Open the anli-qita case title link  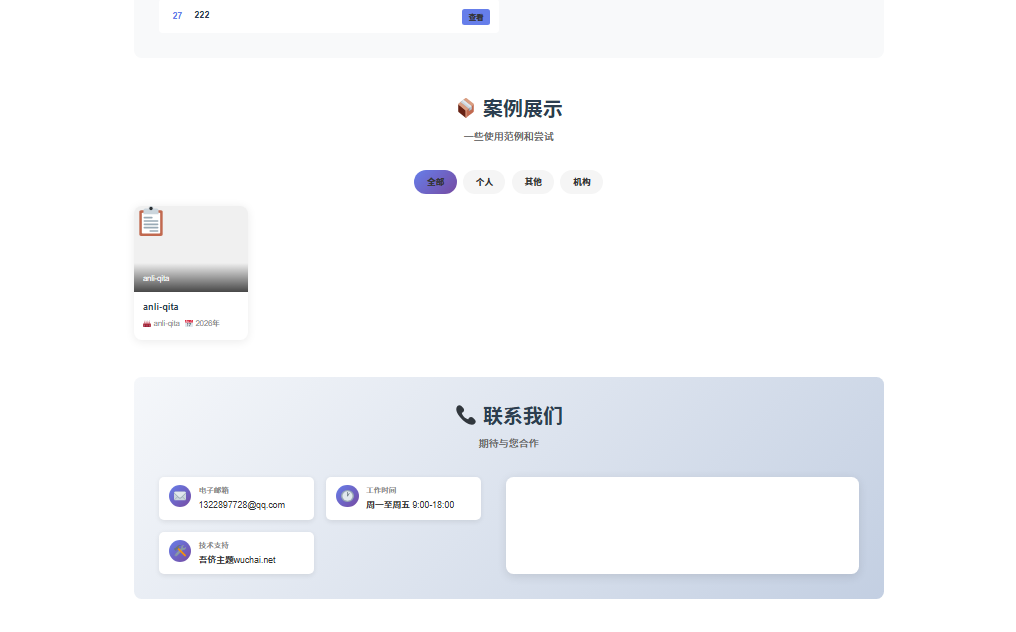pyautogui.click(x=161, y=307)
